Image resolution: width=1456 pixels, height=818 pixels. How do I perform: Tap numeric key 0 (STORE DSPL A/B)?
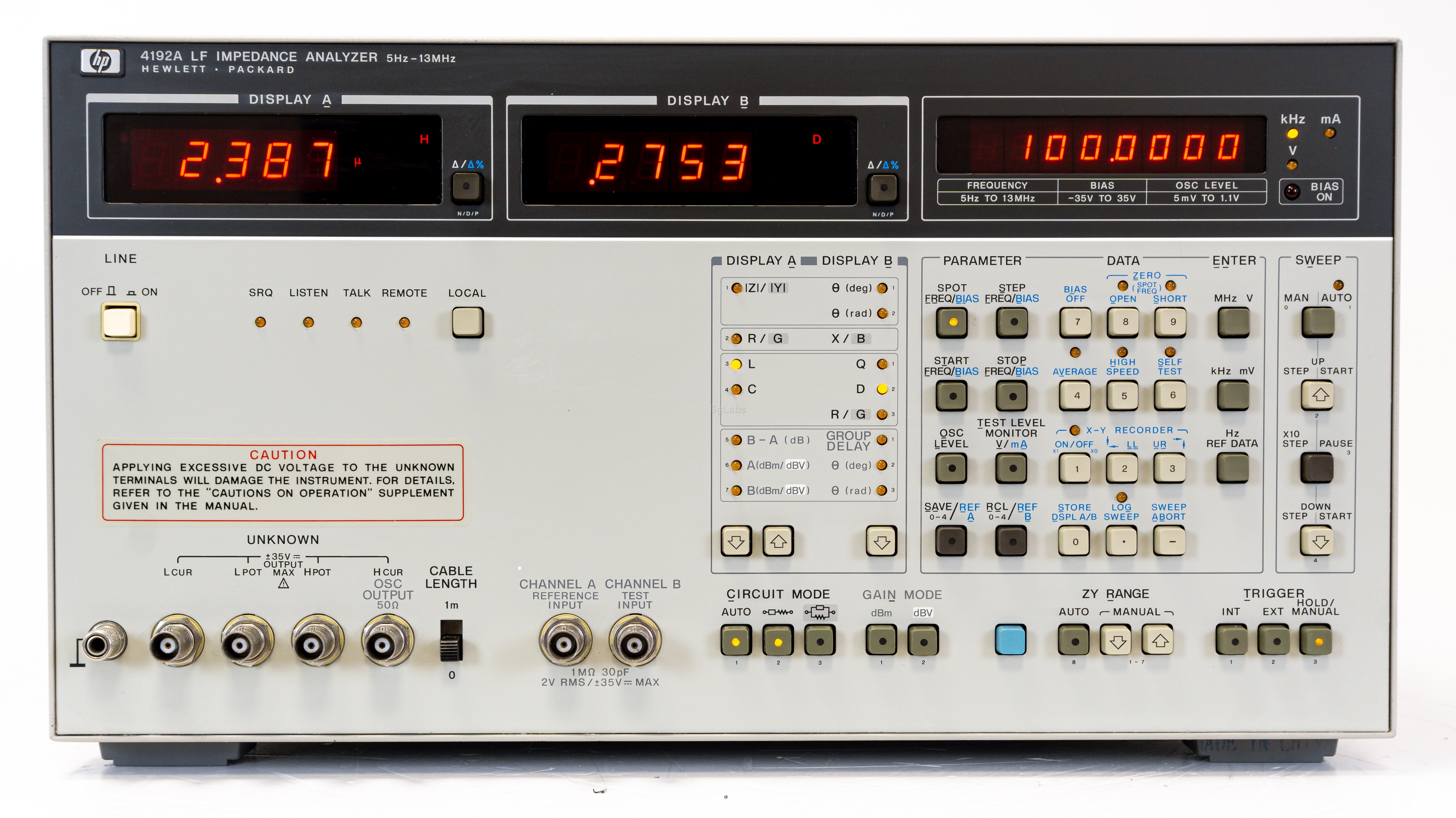pyautogui.click(x=1074, y=541)
